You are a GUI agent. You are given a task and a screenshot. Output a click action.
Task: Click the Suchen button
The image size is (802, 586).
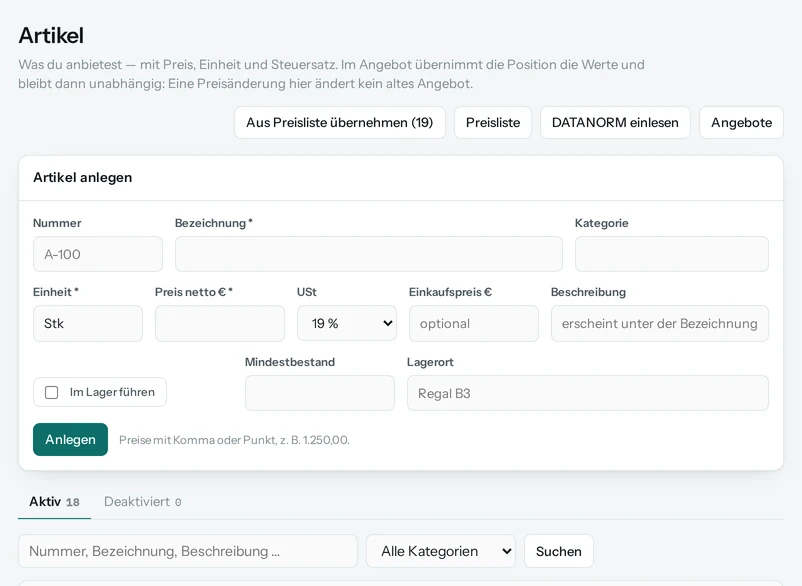pos(559,551)
